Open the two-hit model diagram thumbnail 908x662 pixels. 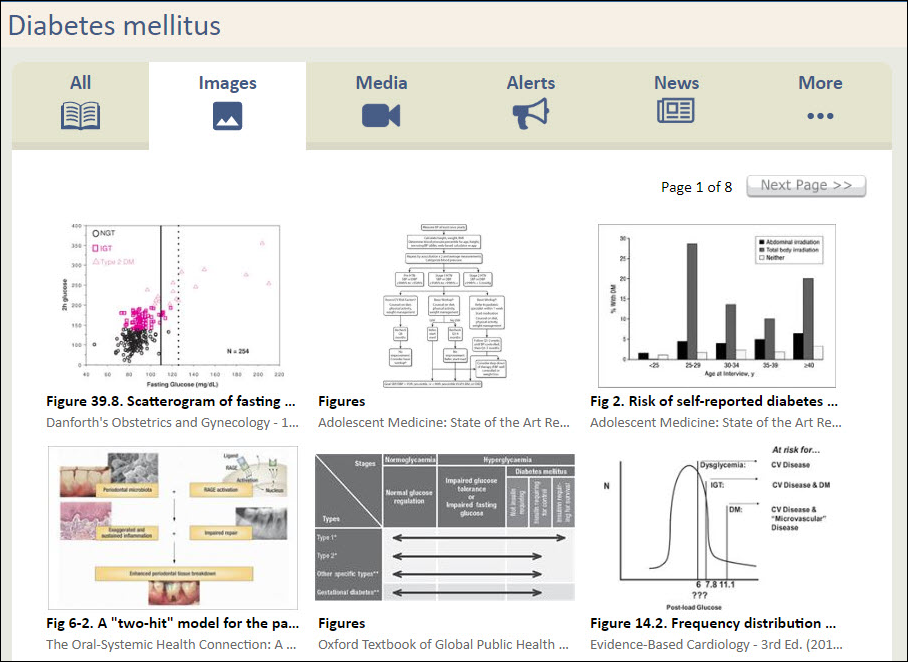point(172,528)
